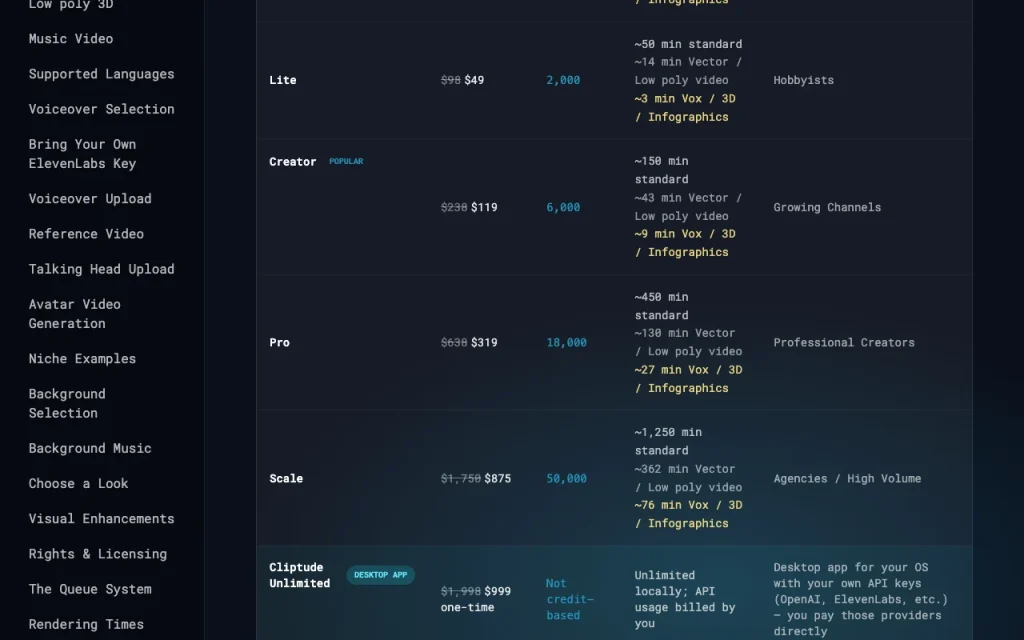Click '~3 min Vox / 3D' text
The width and height of the screenshot is (1024, 640).
click(x=684, y=99)
